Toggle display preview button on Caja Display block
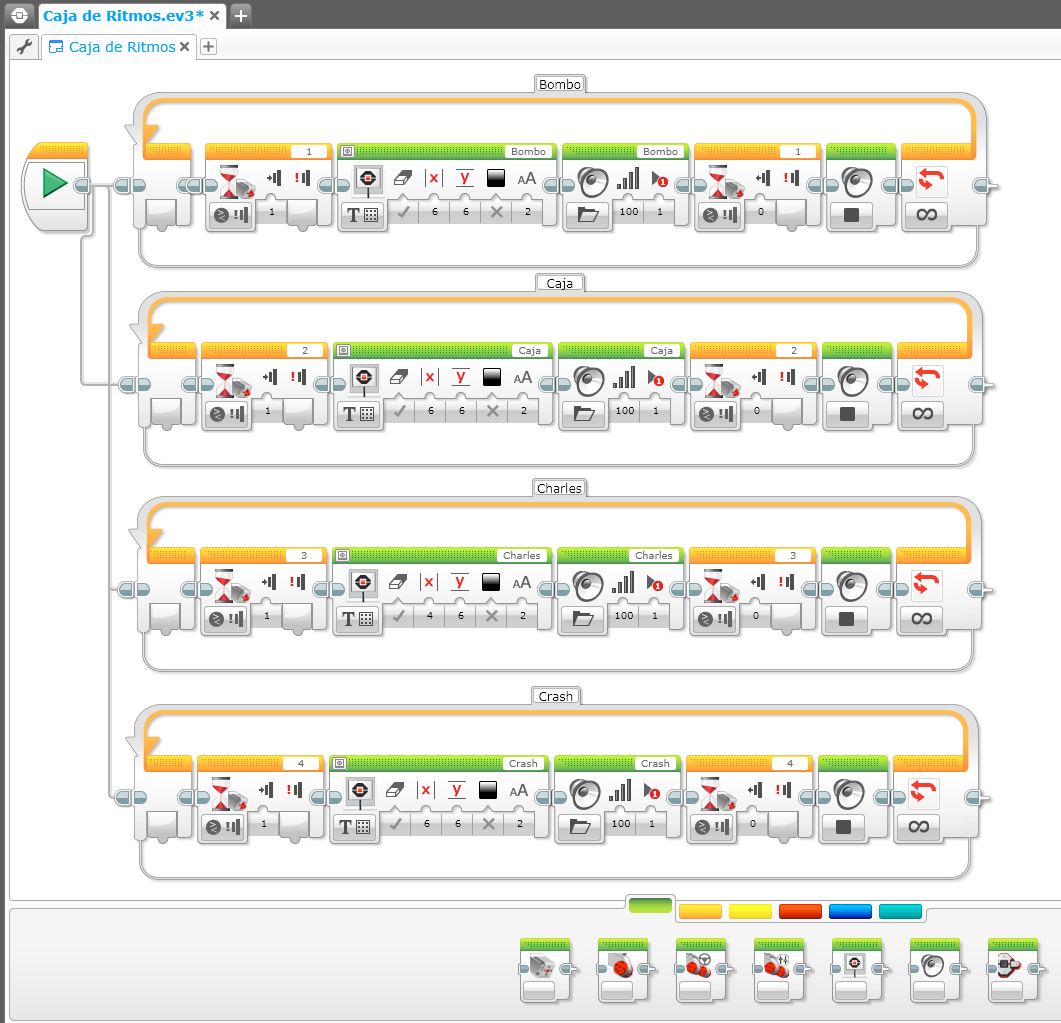1061x1023 pixels. coord(343,350)
